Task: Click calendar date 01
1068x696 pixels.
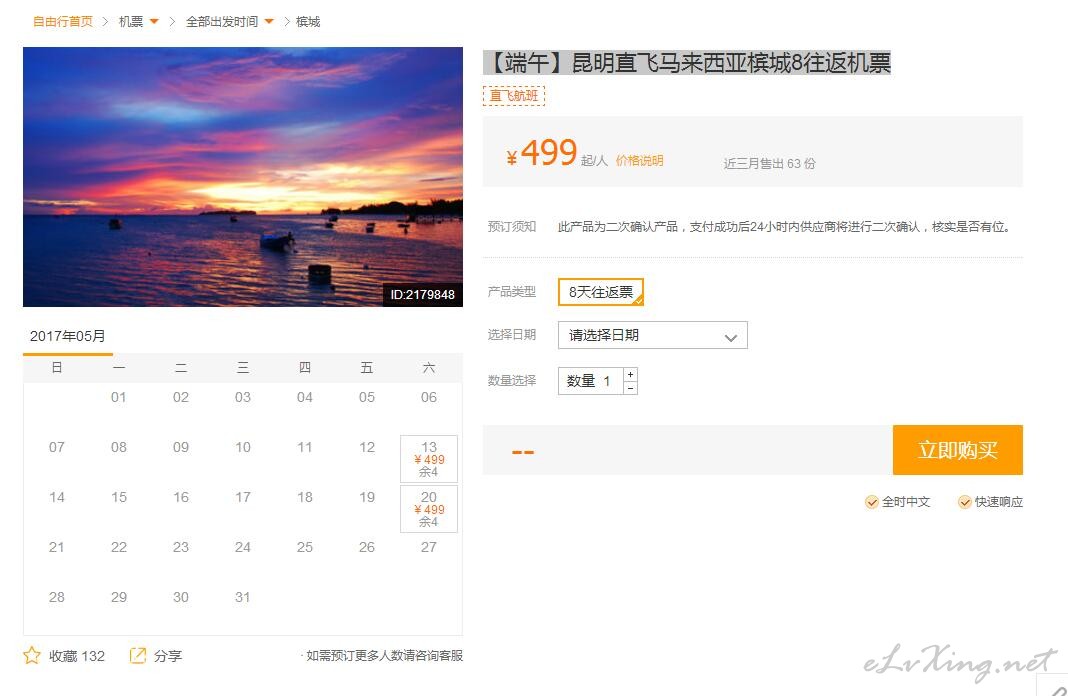Action: click(119, 397)
